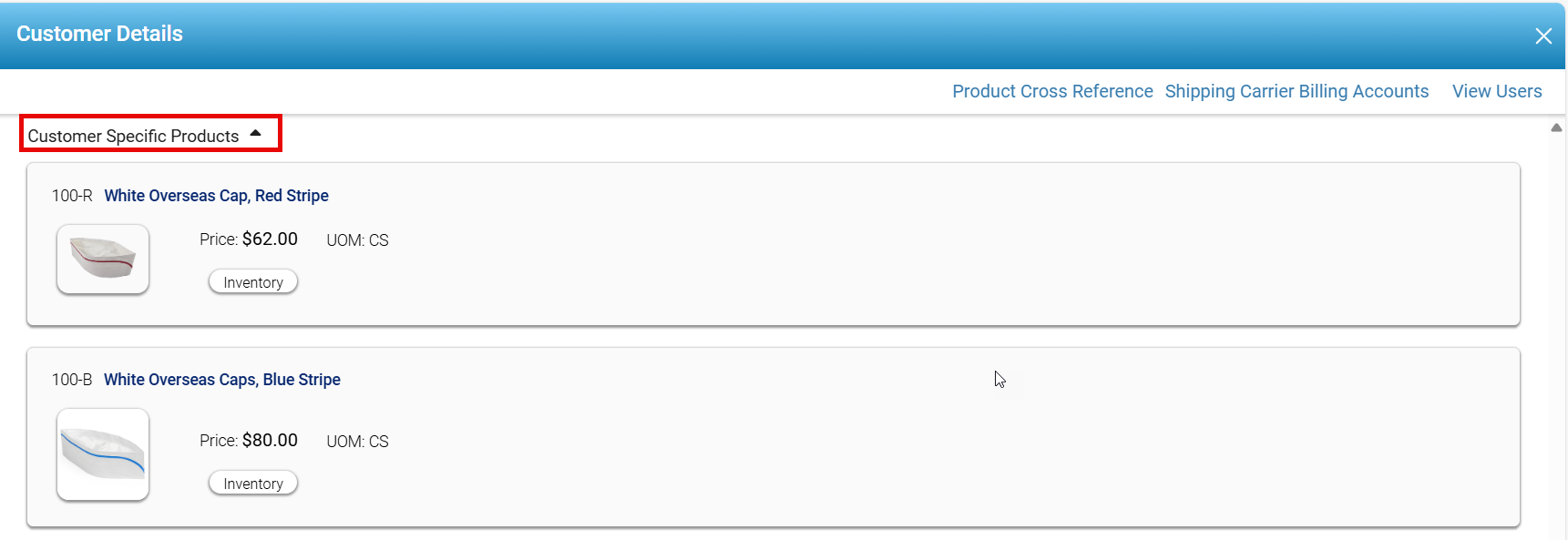The width and height of the screenshot is (1568, 540).
Task: Check Inventory for the Blue Stripe caps
Action: 253,484
